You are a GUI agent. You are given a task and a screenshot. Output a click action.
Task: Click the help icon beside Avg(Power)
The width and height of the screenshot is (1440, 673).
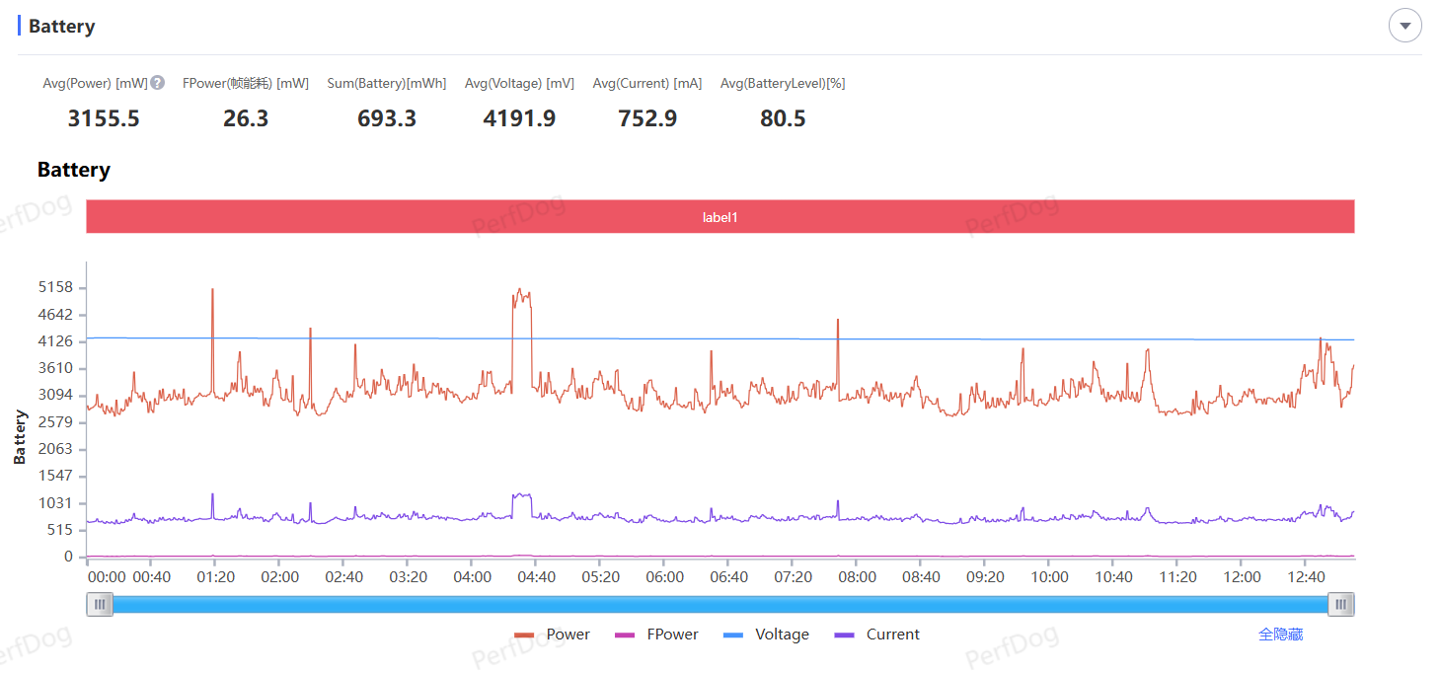pyautogui.click(x=157, y=83)
